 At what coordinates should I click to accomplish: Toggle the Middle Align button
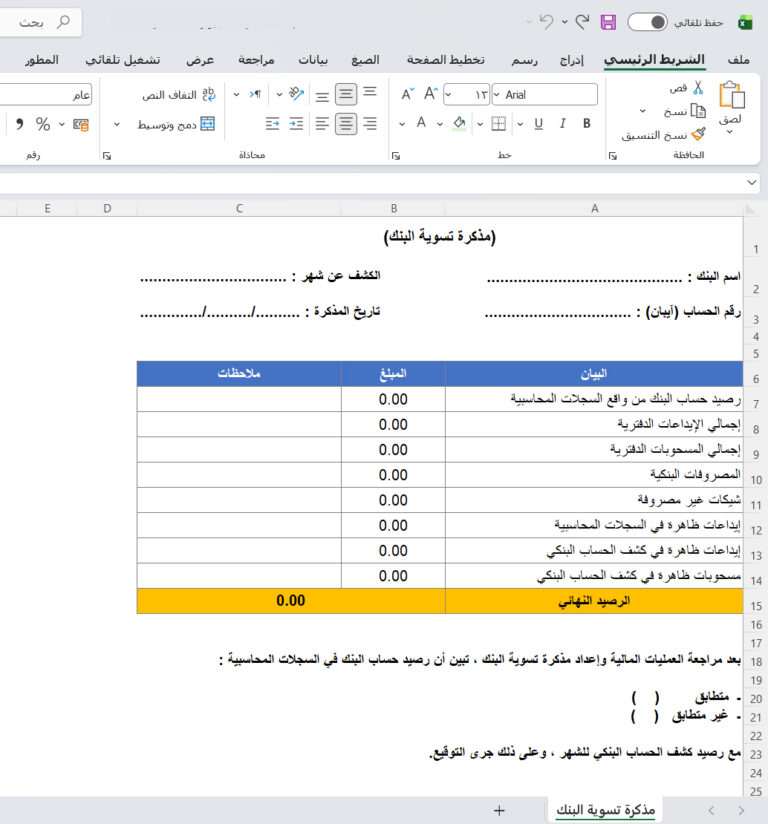point(346,95)
